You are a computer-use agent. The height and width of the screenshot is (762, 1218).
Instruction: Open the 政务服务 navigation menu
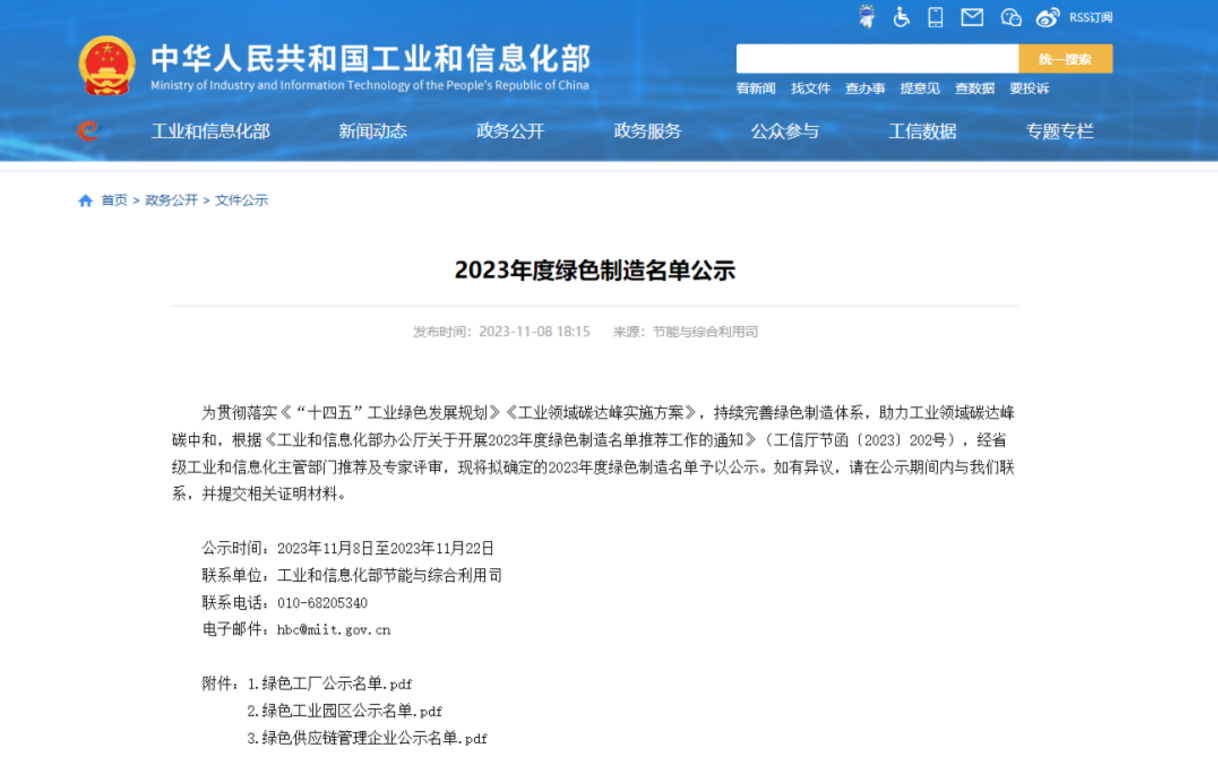pyautogui.click(x=648, y=131)
